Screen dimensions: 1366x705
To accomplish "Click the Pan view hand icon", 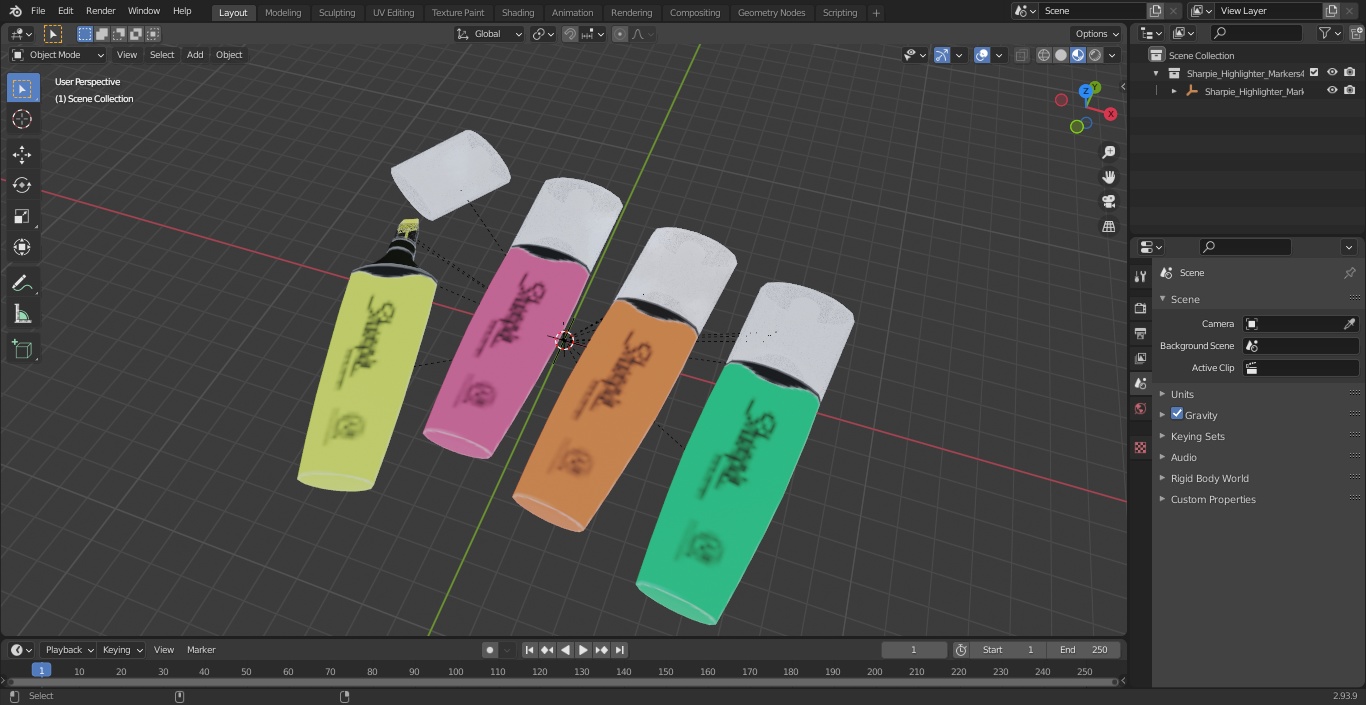I will pyautogui.click(x=1108, y=177).
